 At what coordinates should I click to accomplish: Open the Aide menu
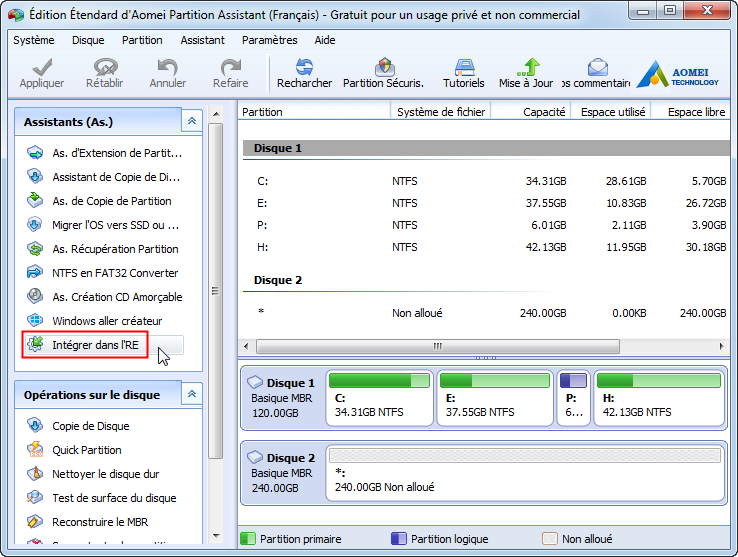325,40
